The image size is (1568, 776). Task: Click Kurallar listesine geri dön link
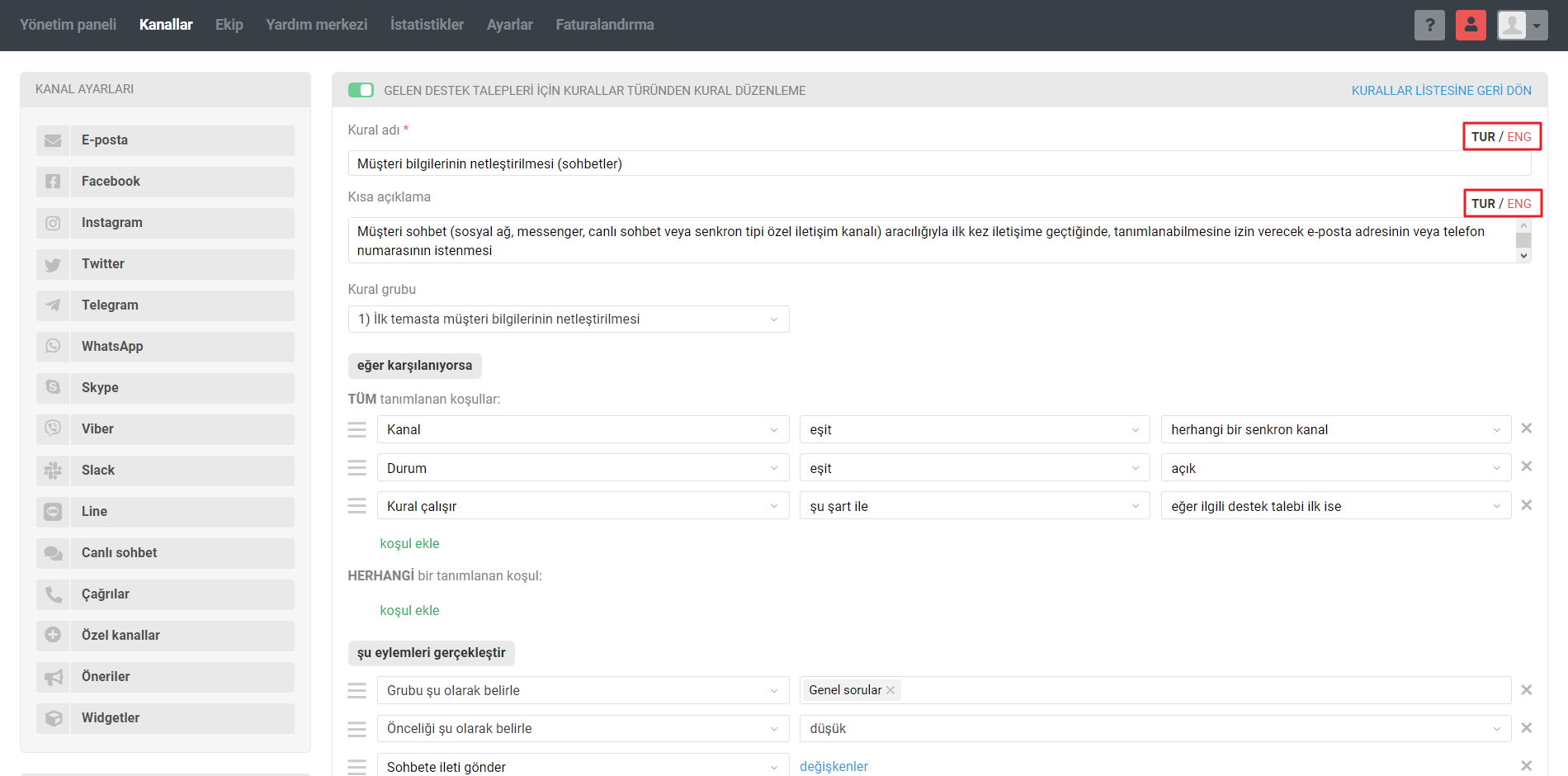click(1442, 91)
